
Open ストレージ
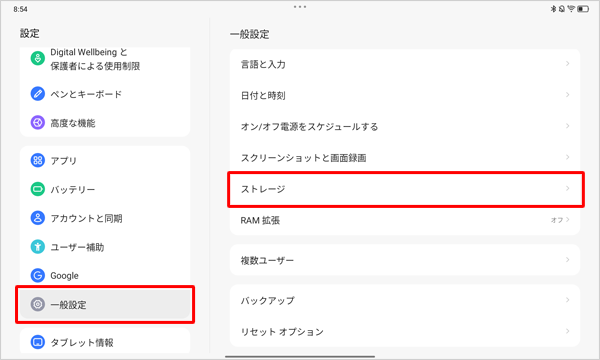[x=405, y=189]
